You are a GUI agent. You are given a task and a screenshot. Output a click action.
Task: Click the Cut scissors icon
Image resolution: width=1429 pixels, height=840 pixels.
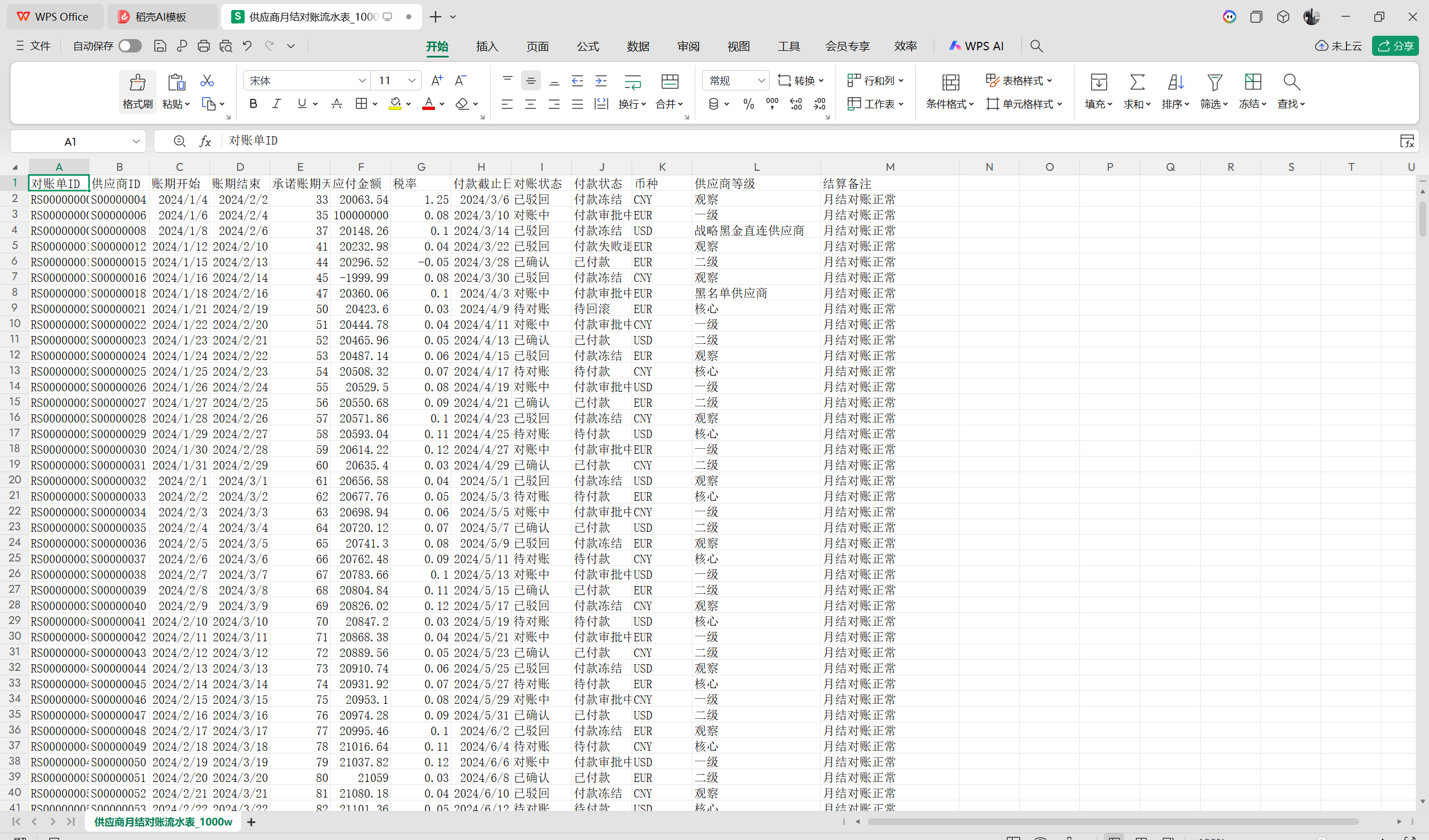[207, 81]
